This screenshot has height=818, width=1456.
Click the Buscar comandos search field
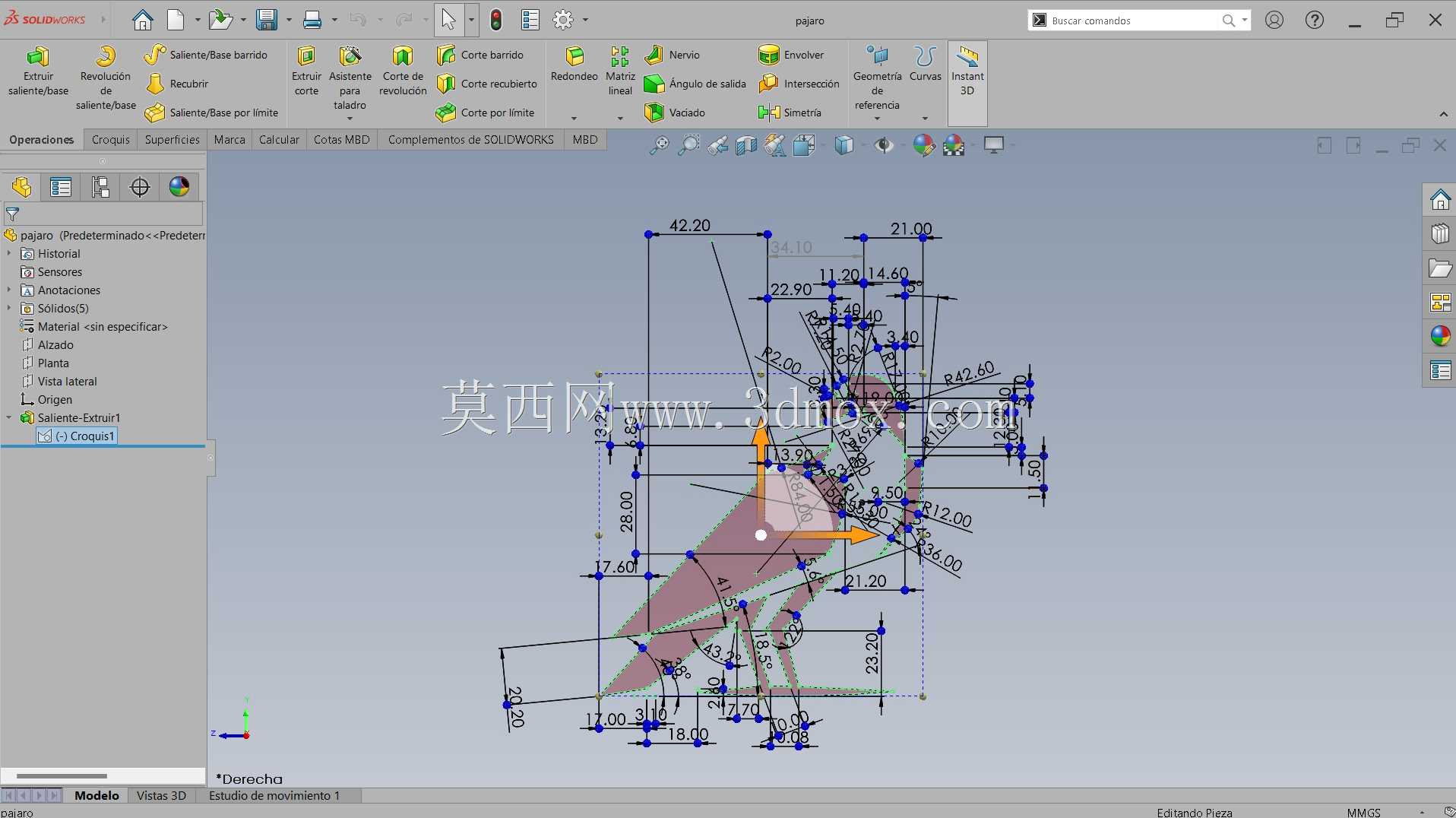tap(1133, 21)
